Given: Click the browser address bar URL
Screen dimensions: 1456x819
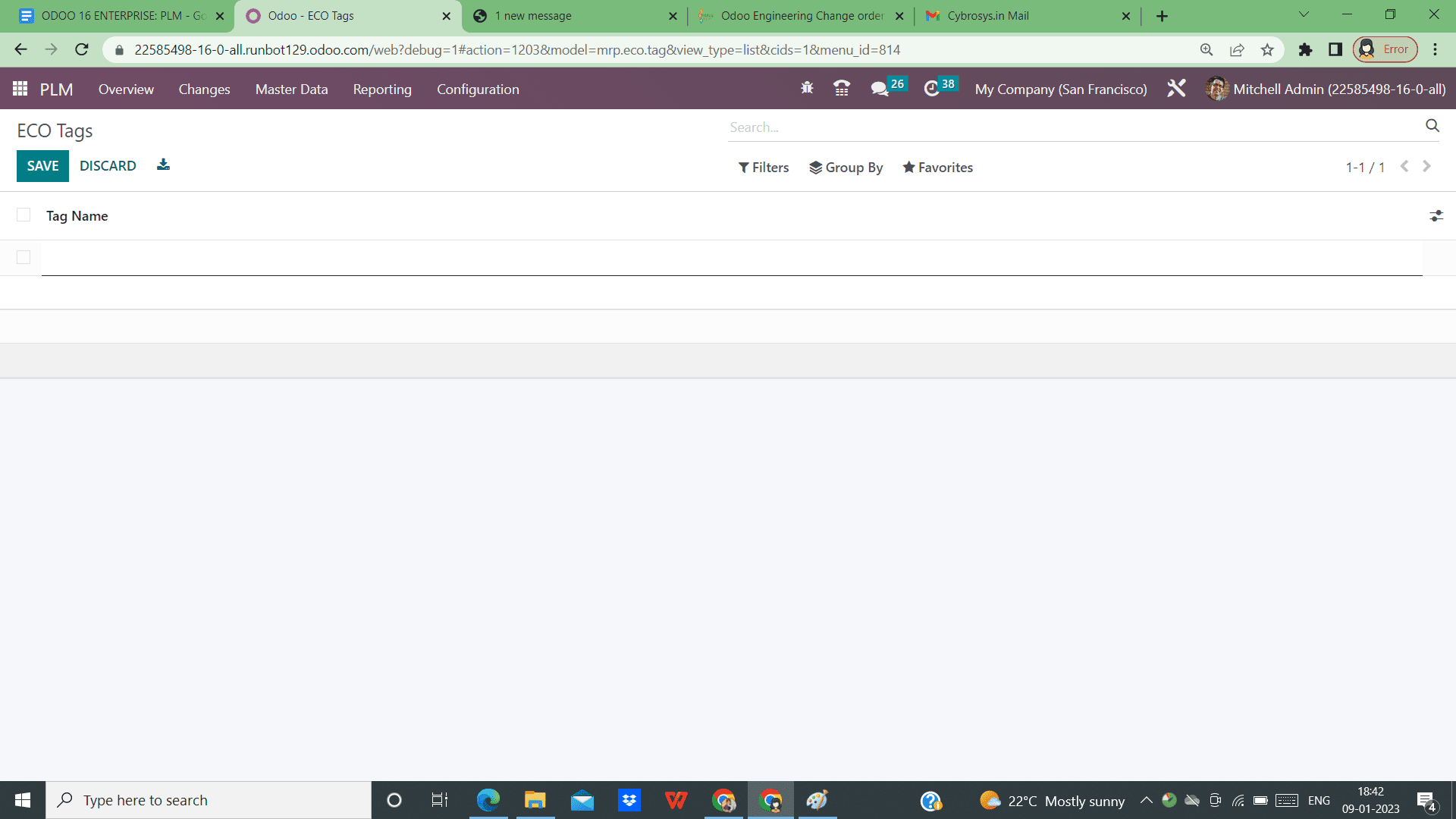Looking at the screenshot, I should 517,49.
